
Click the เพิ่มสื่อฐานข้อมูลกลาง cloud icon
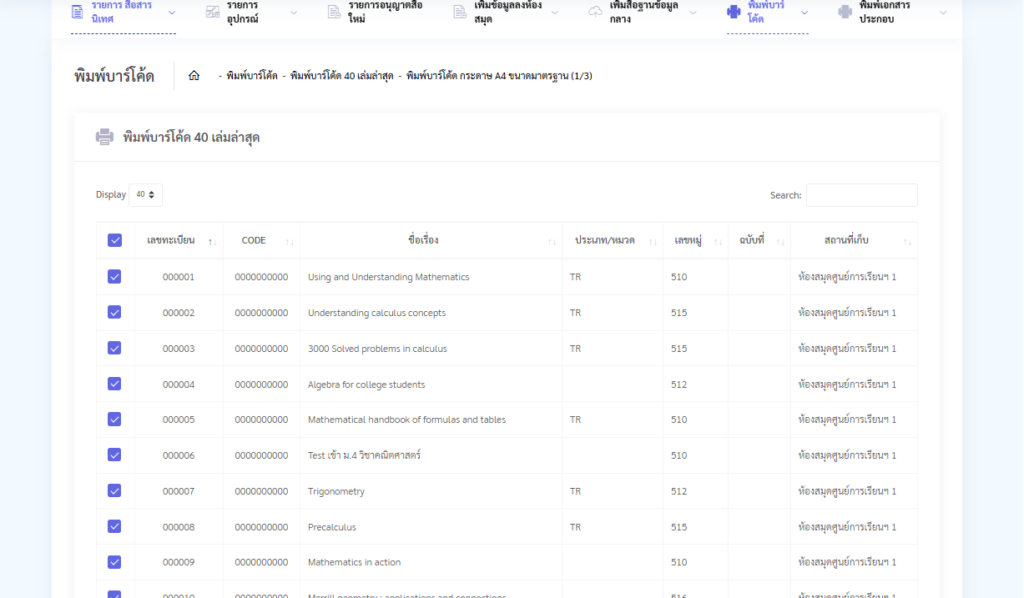[595, 12]
